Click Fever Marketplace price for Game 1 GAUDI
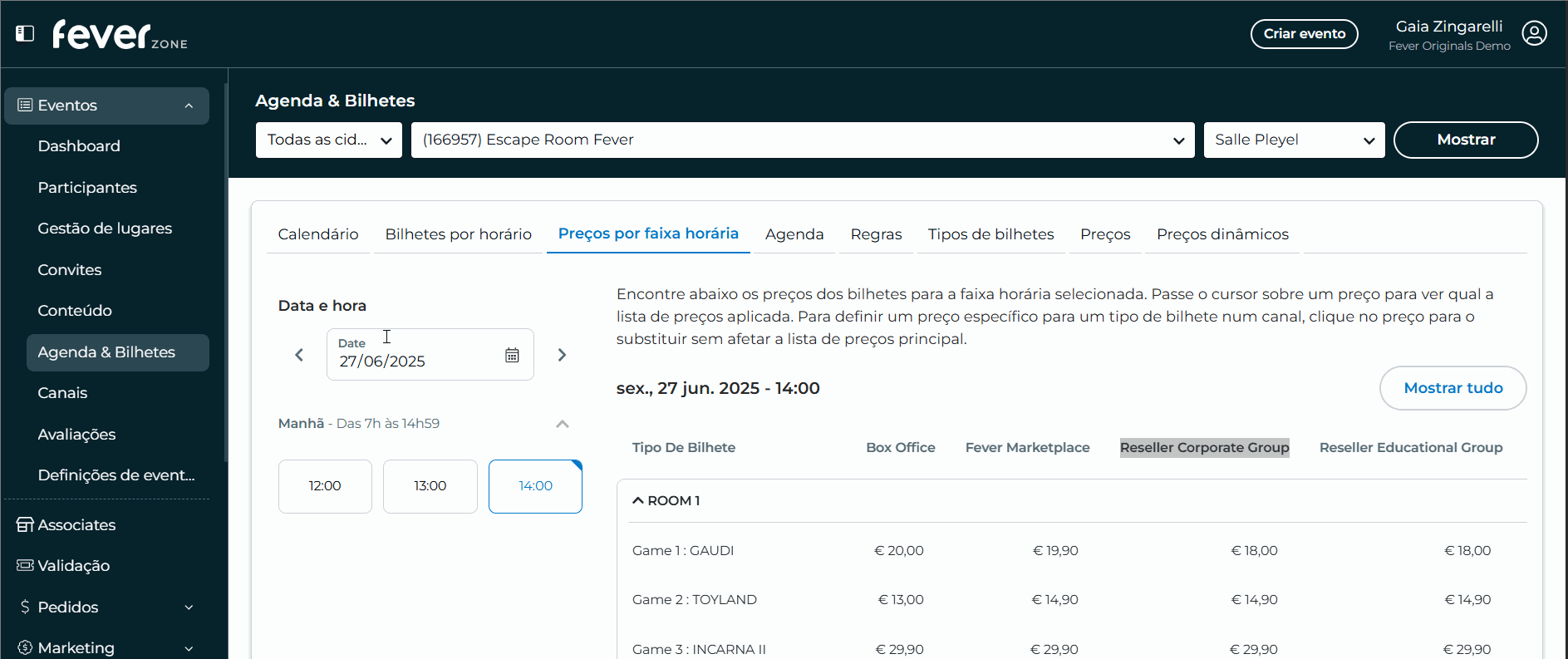1568x659 pixels. pos(1055,551)
